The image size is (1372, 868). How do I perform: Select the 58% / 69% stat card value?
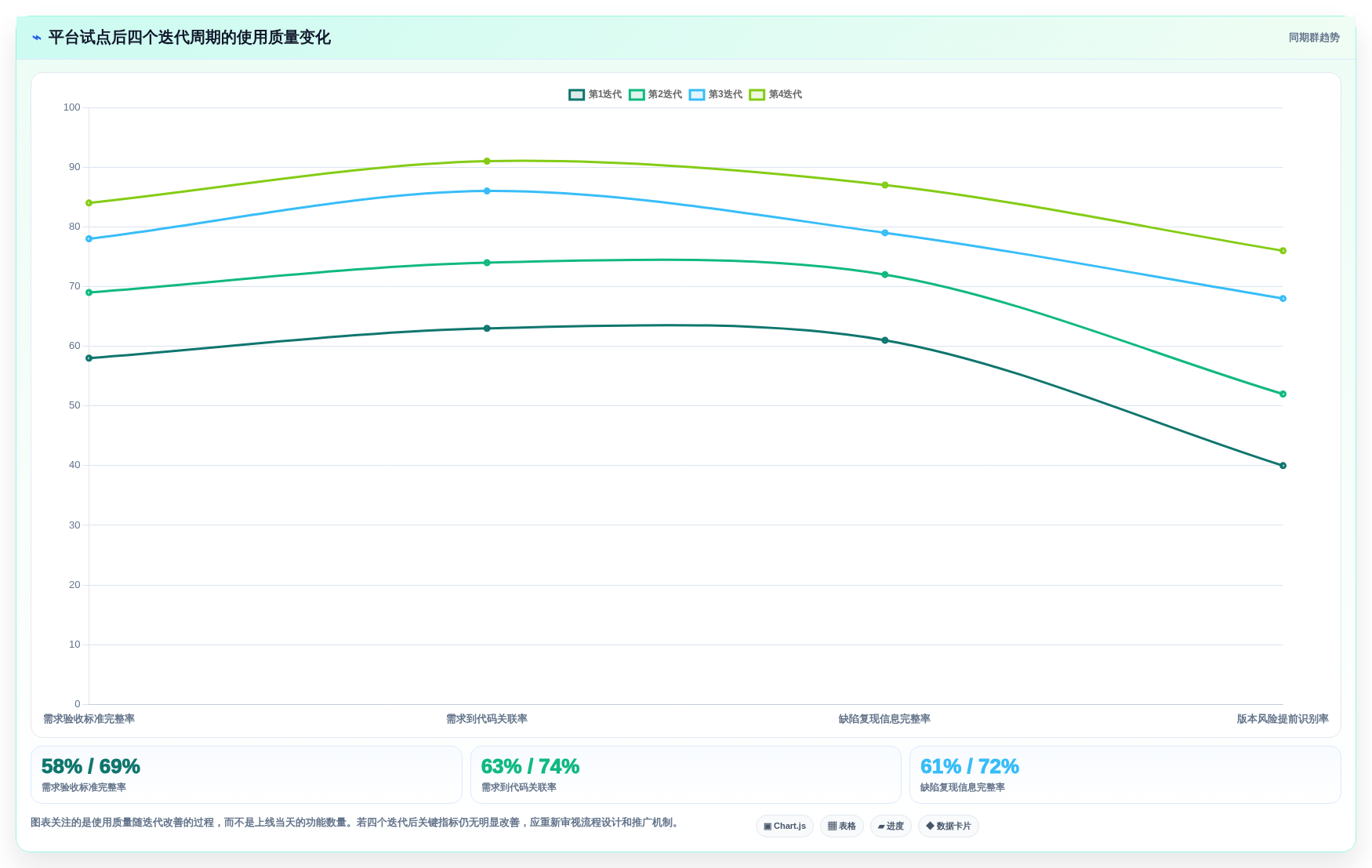point(91,766)
